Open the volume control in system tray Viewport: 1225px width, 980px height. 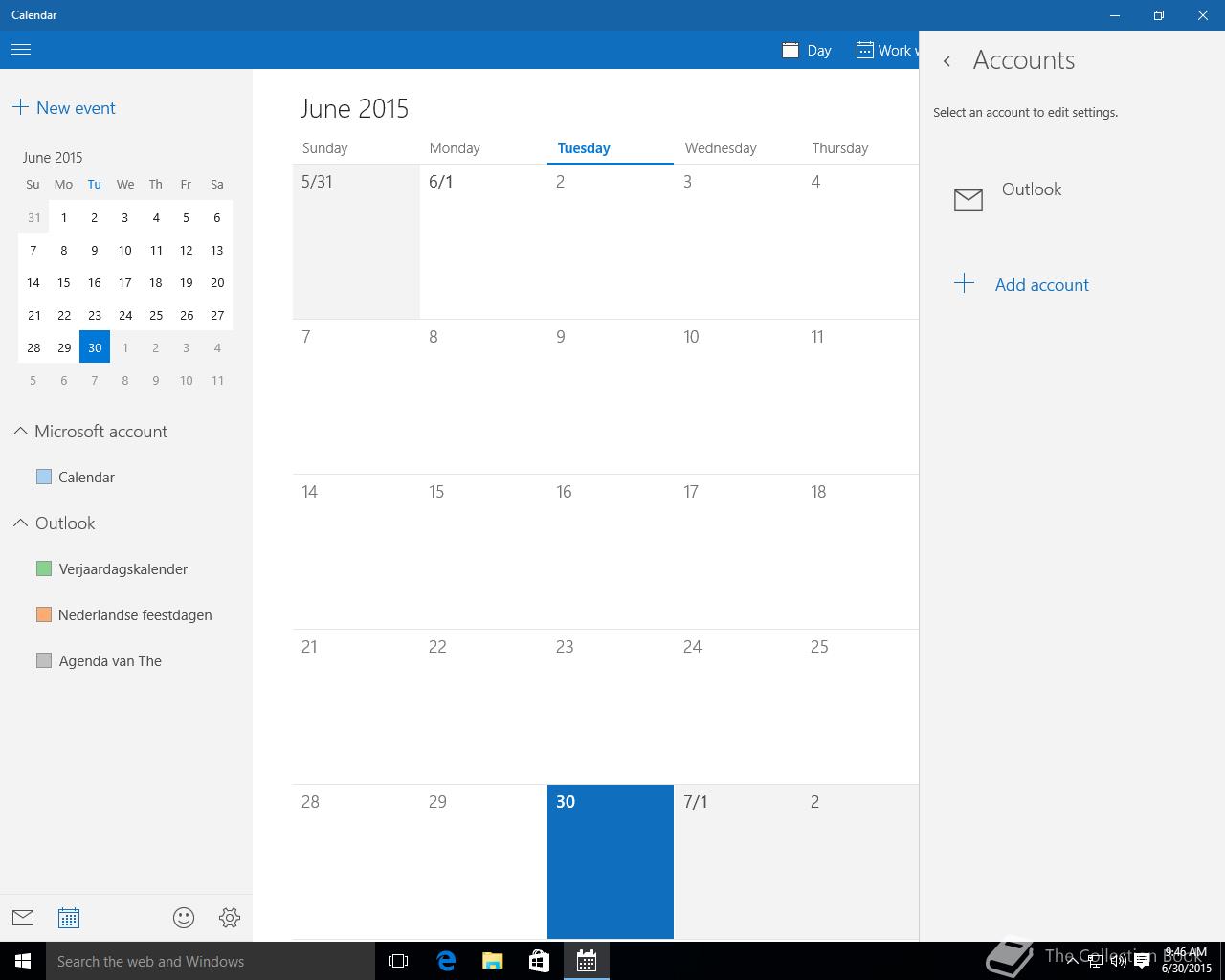1118,961
